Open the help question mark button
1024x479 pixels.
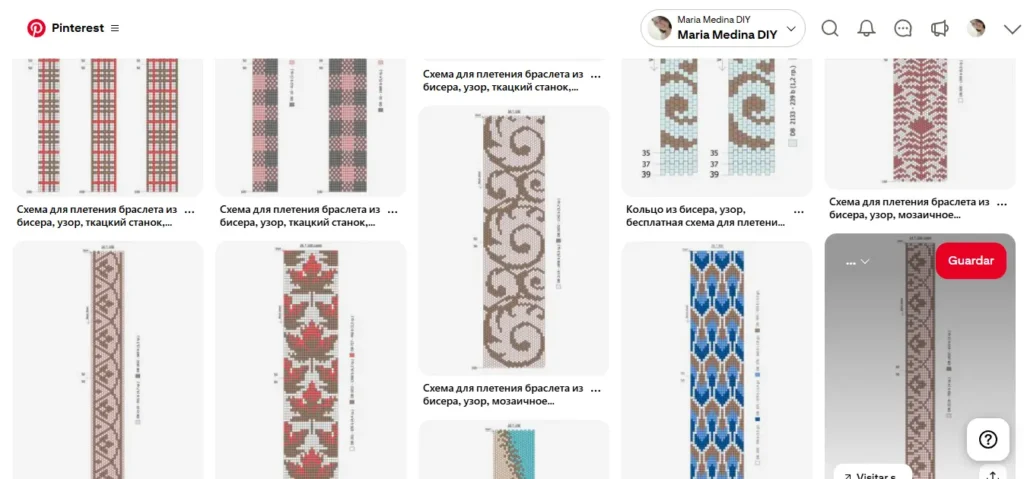tap(988, 440)
